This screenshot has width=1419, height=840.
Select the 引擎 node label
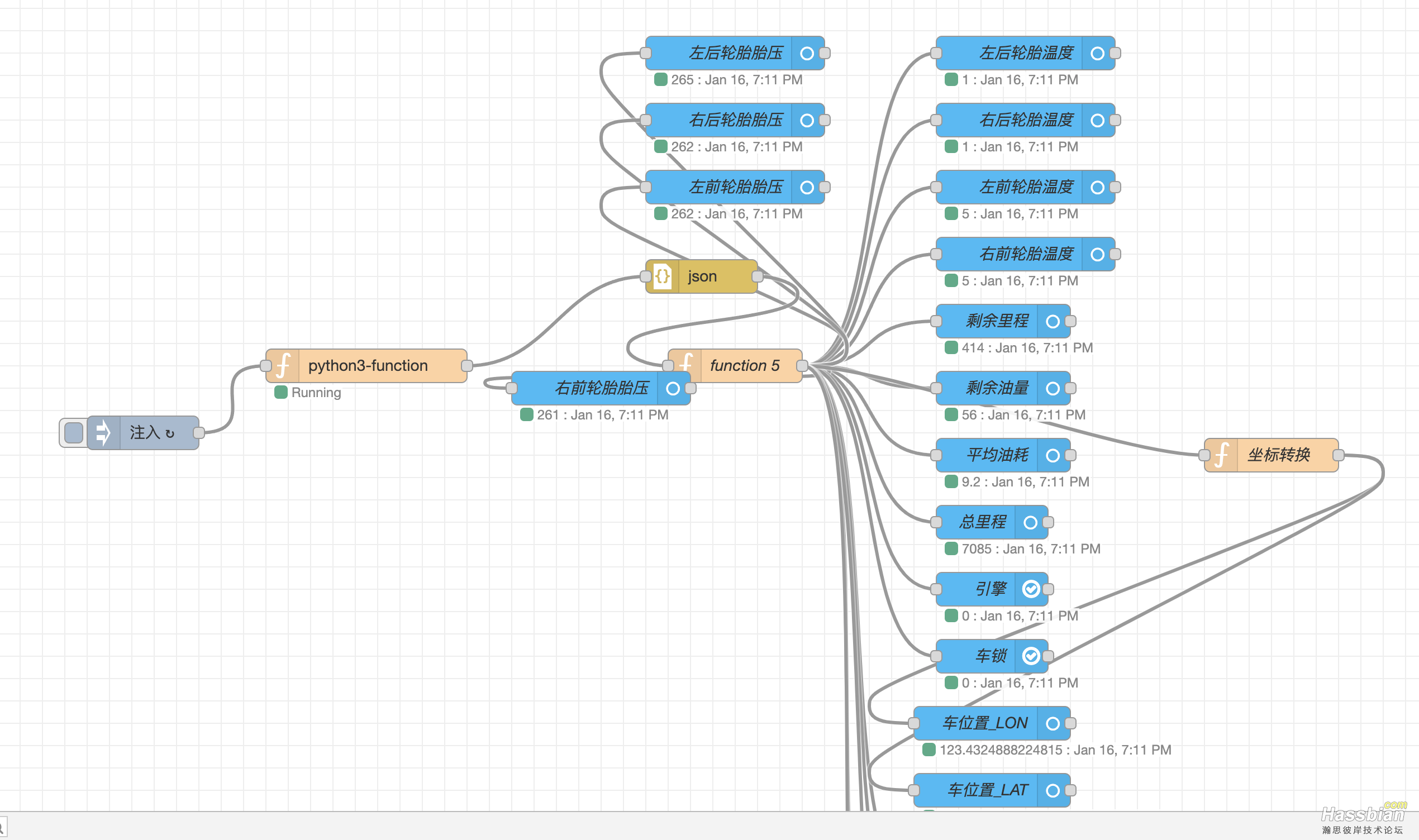click(x=991, y=589)
